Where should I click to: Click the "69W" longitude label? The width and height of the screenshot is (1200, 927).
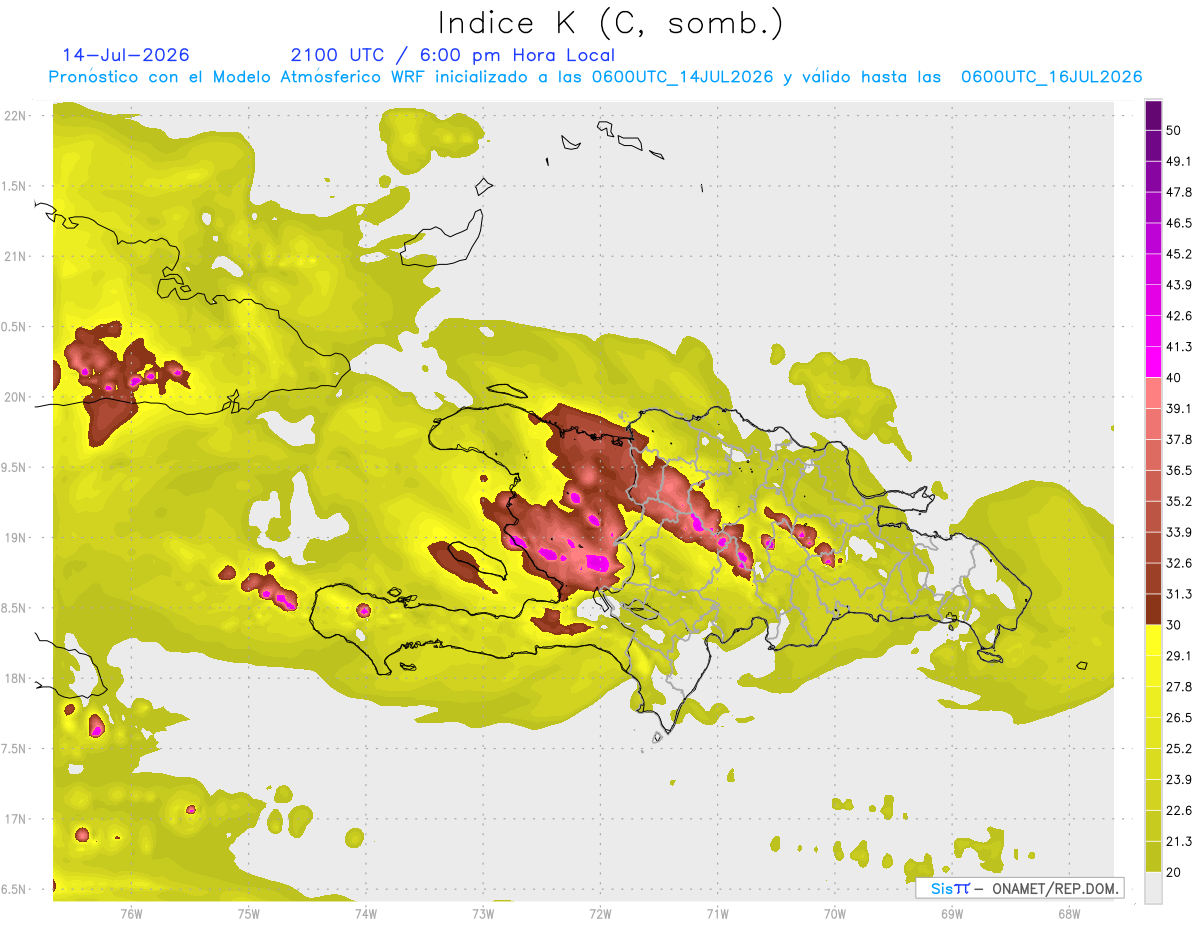point(952,914)
